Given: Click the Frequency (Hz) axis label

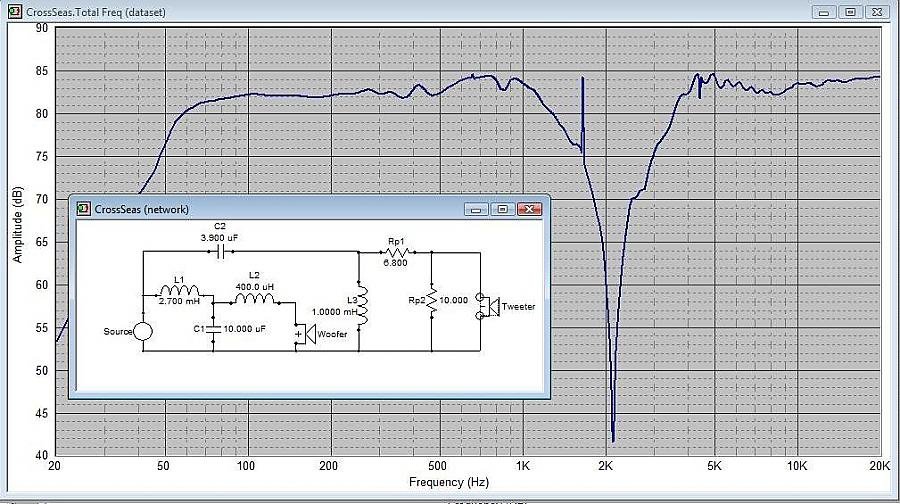Looking at the screenshot, I should coord(449,482).
